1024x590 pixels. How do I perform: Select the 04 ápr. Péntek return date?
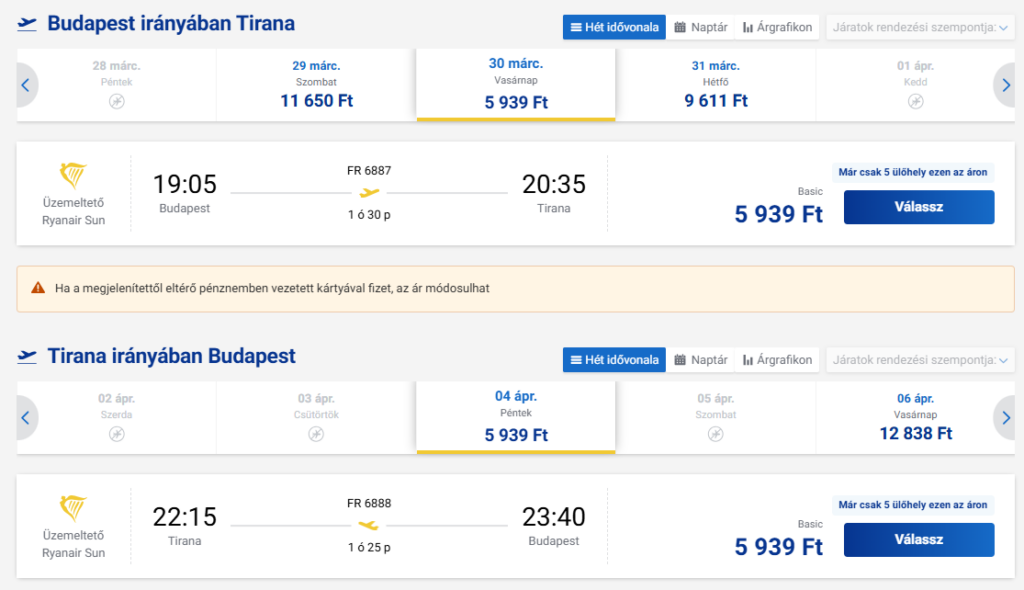tap(516, 417)
